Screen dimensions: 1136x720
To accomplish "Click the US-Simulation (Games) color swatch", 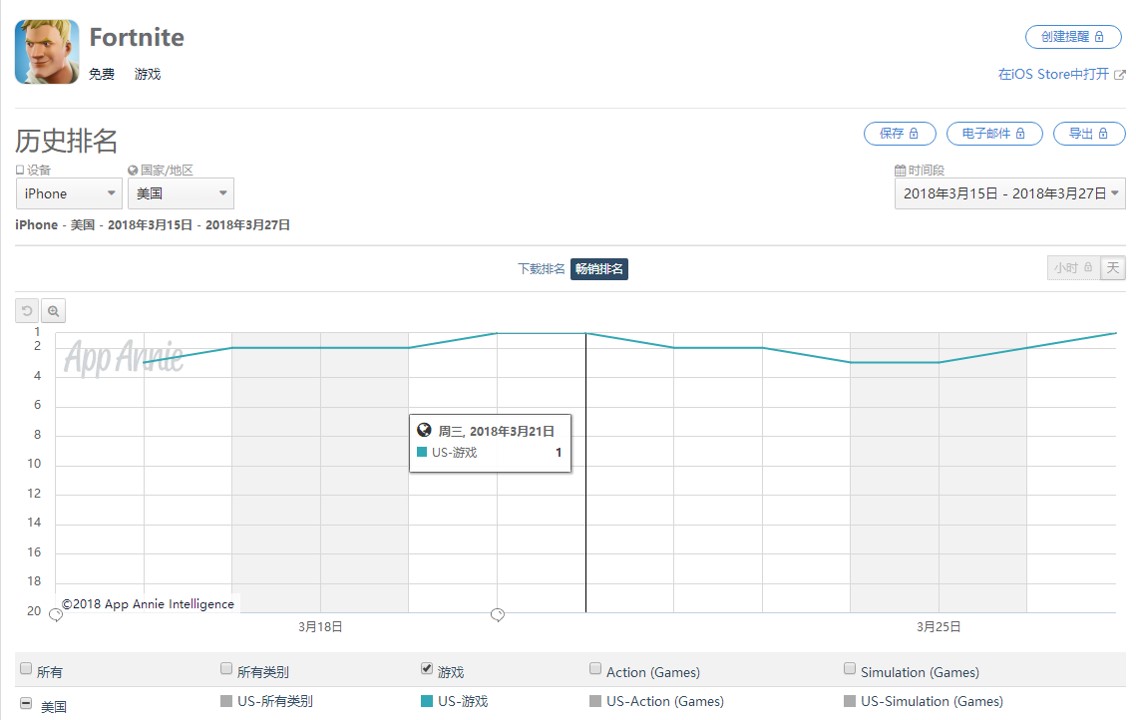I will (850, 701).
